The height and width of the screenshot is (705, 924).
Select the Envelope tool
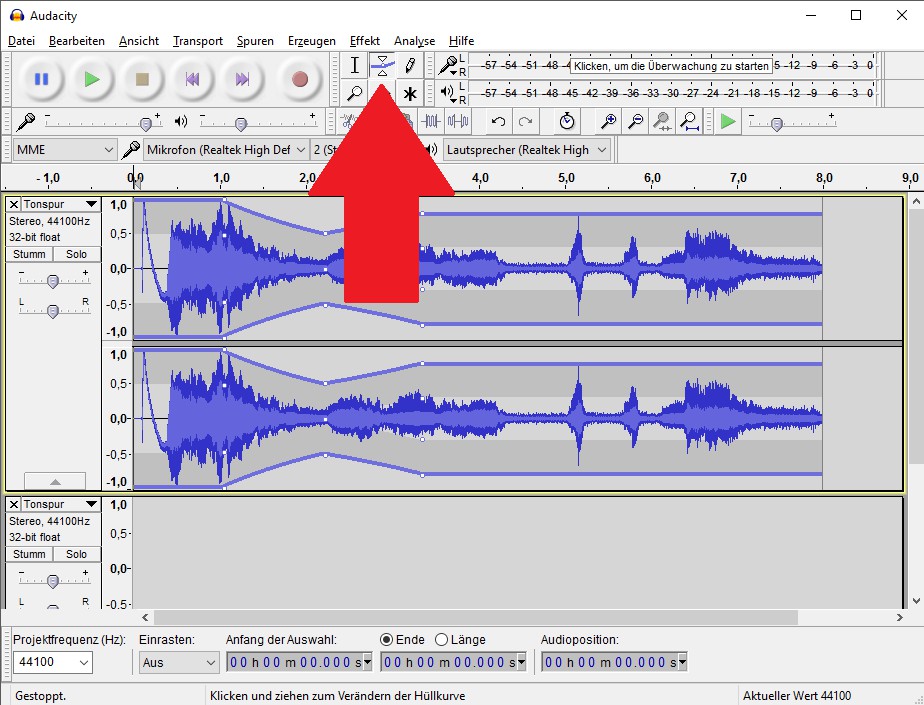(x=382, y=66)
